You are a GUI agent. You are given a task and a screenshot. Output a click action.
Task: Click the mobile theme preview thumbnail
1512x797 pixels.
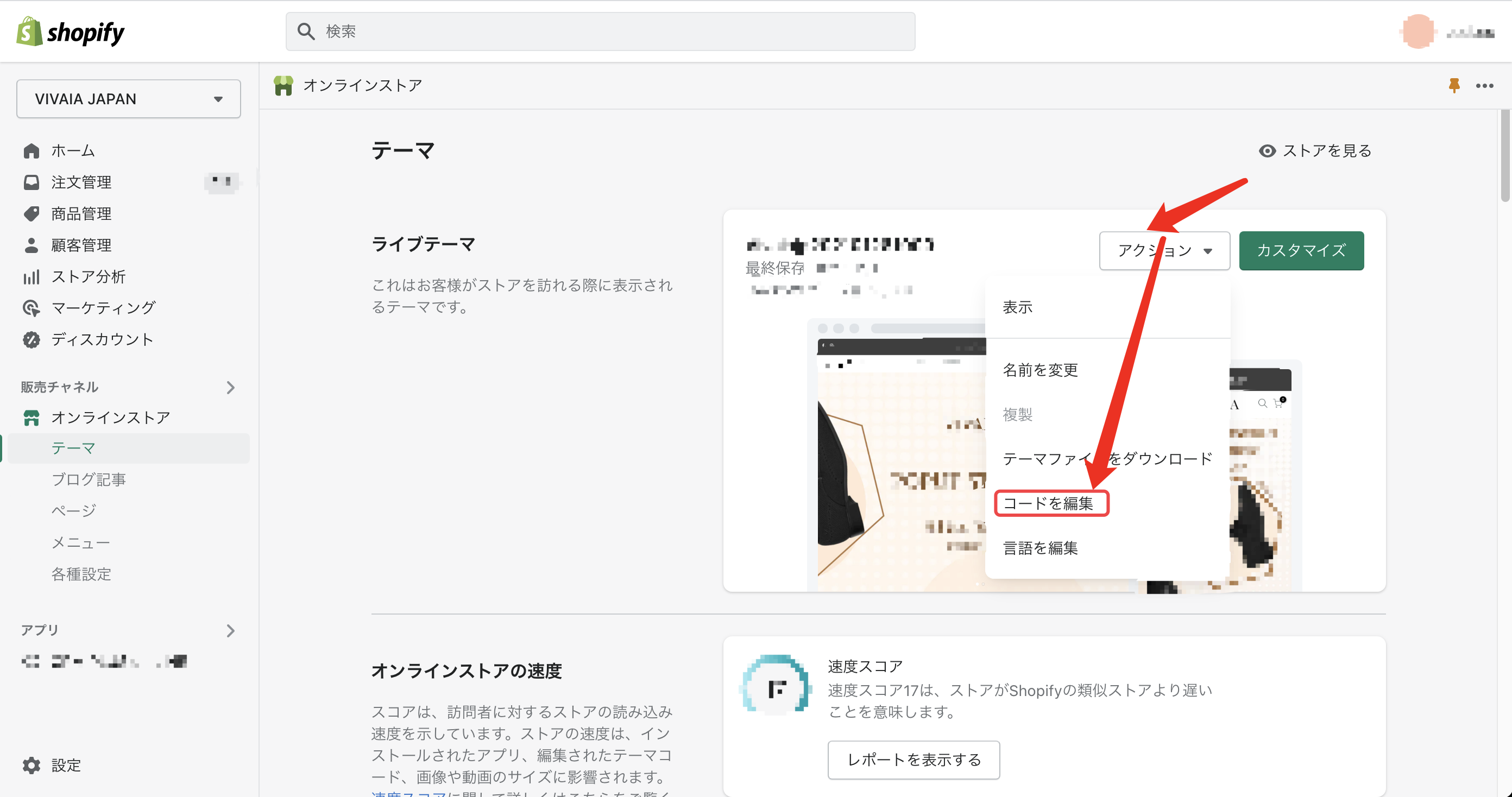1265,476
